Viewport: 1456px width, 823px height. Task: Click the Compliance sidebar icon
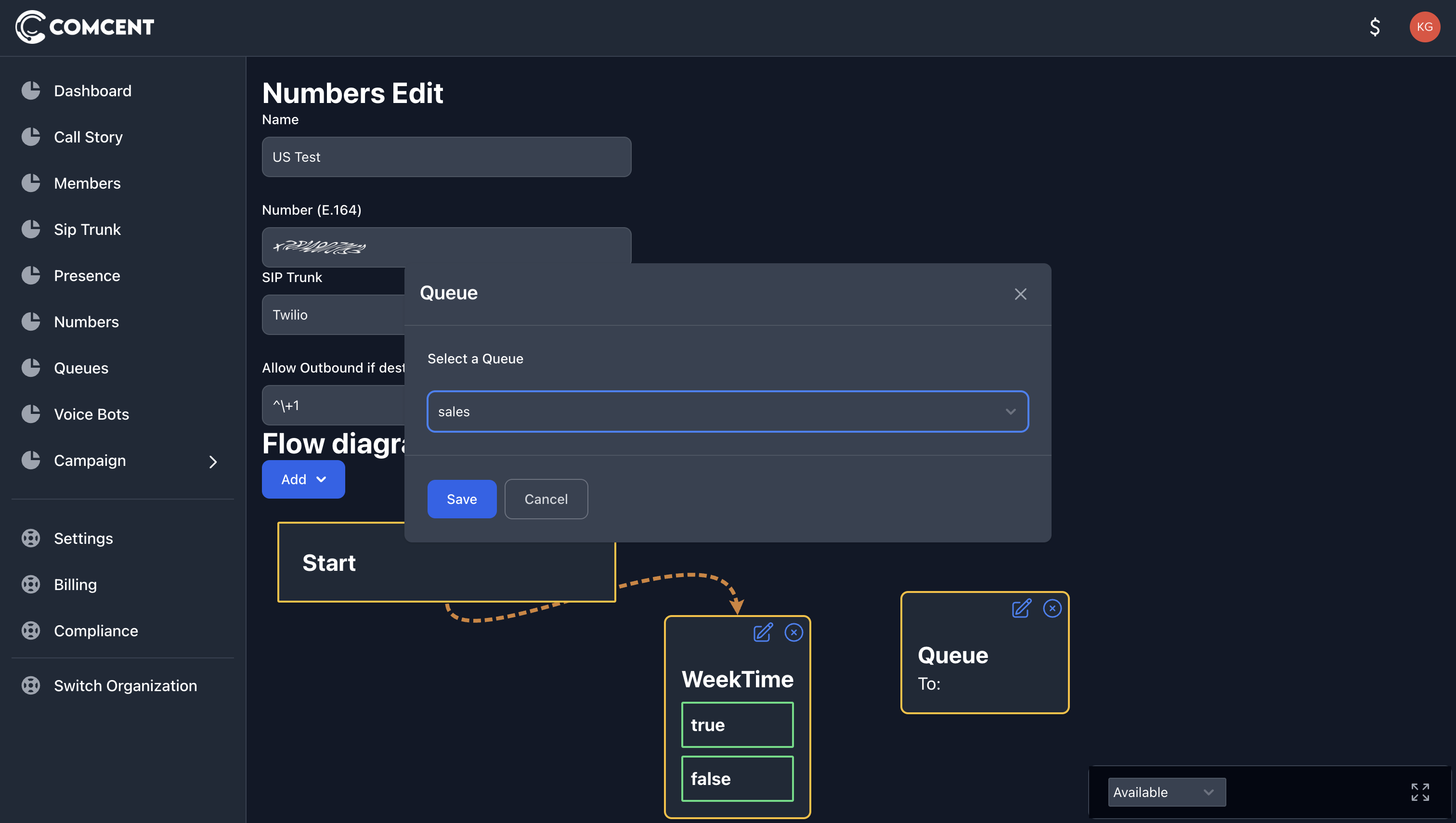30,631
